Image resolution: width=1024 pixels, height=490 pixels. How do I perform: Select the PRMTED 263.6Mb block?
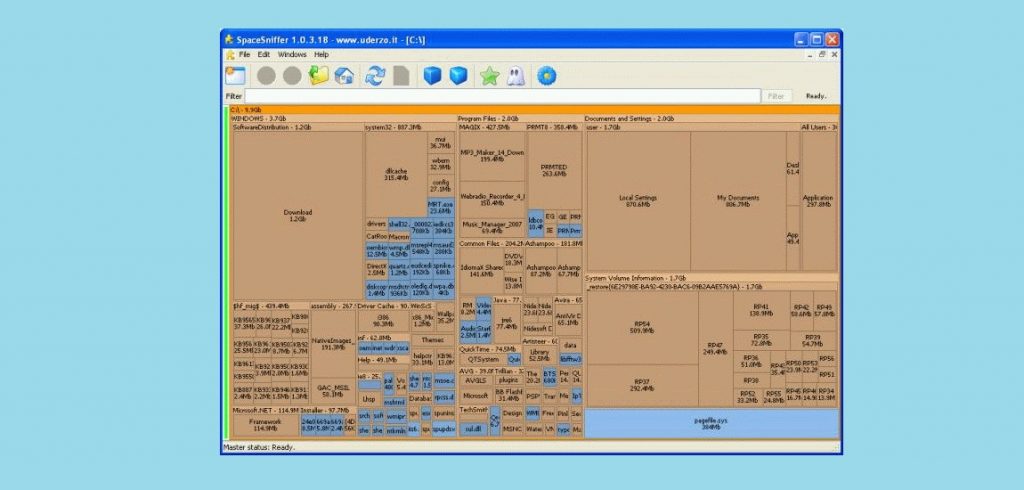(x=554, y=171)
